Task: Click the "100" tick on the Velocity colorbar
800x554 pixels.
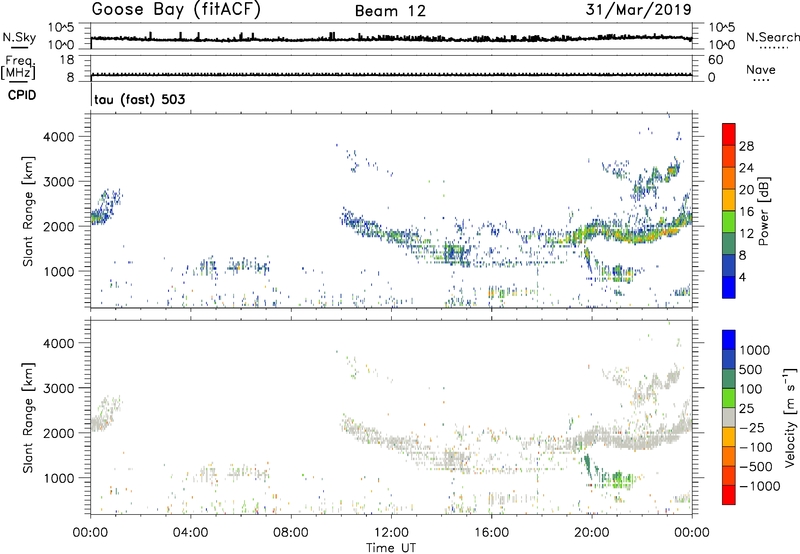Action: [x=751, y=389]
